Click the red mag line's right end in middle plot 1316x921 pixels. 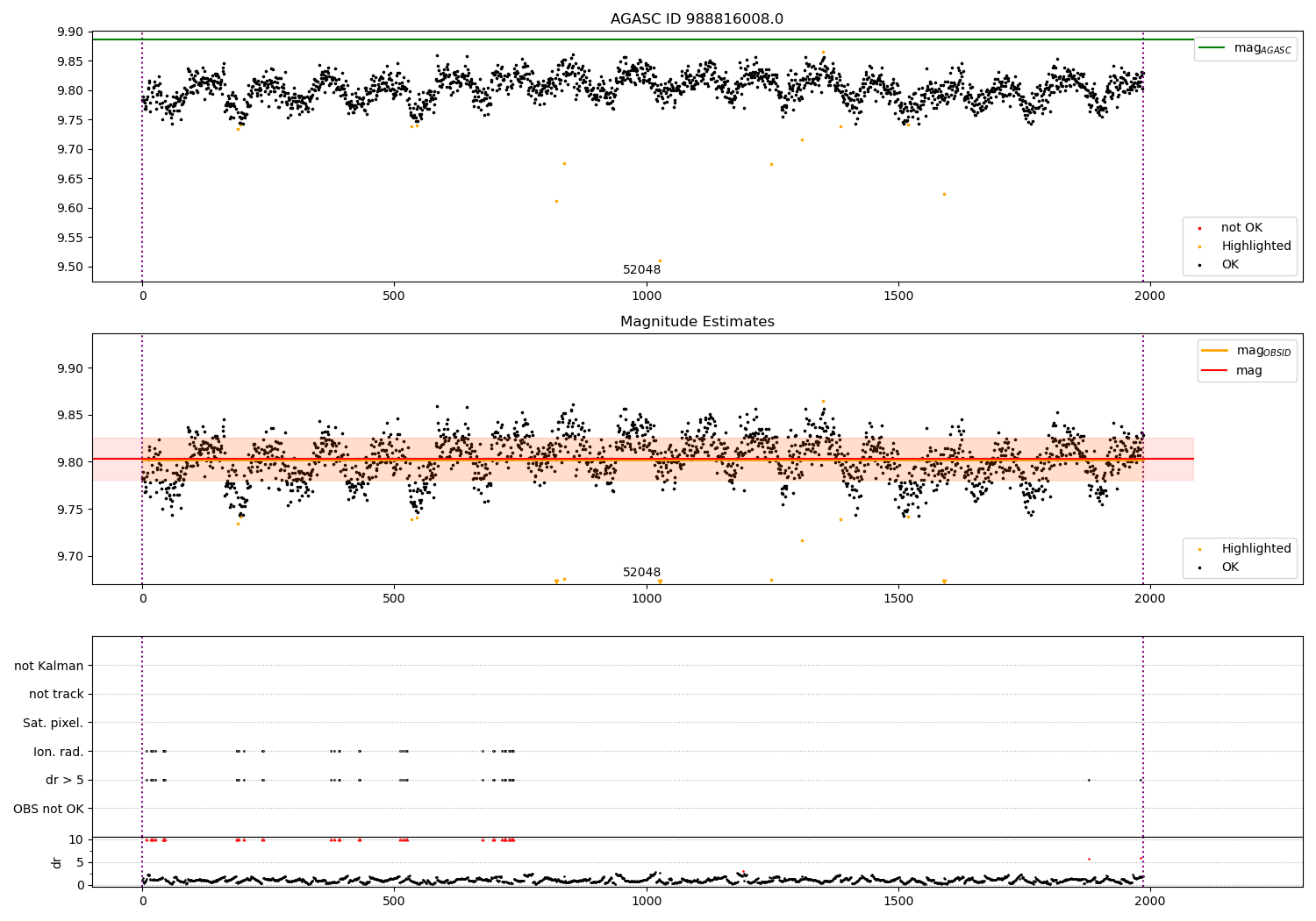[1193, 459]
